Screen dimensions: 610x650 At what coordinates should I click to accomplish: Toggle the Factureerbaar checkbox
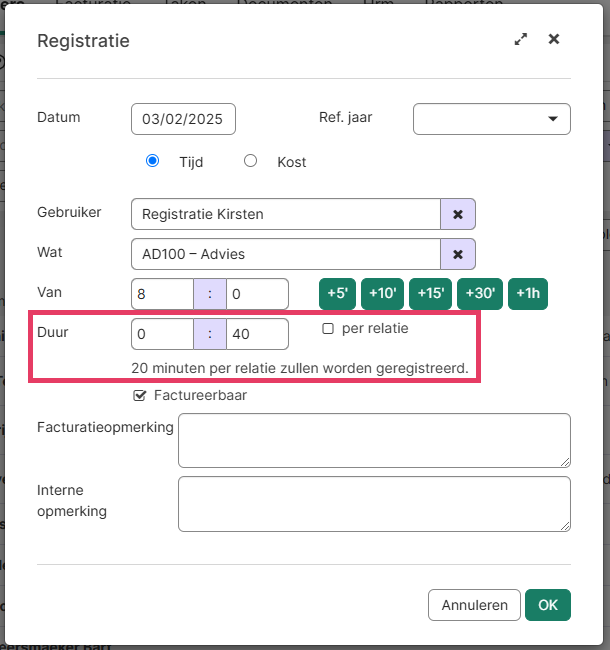[x=141, y=396]
